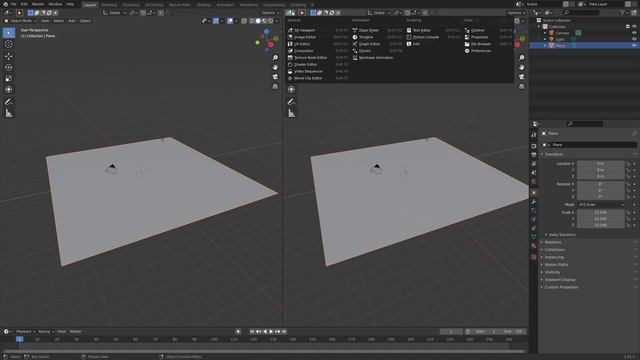Screen dimensions: 640x360
Task: Open Global orientation dropdown in left viewport
Action: 115,13
